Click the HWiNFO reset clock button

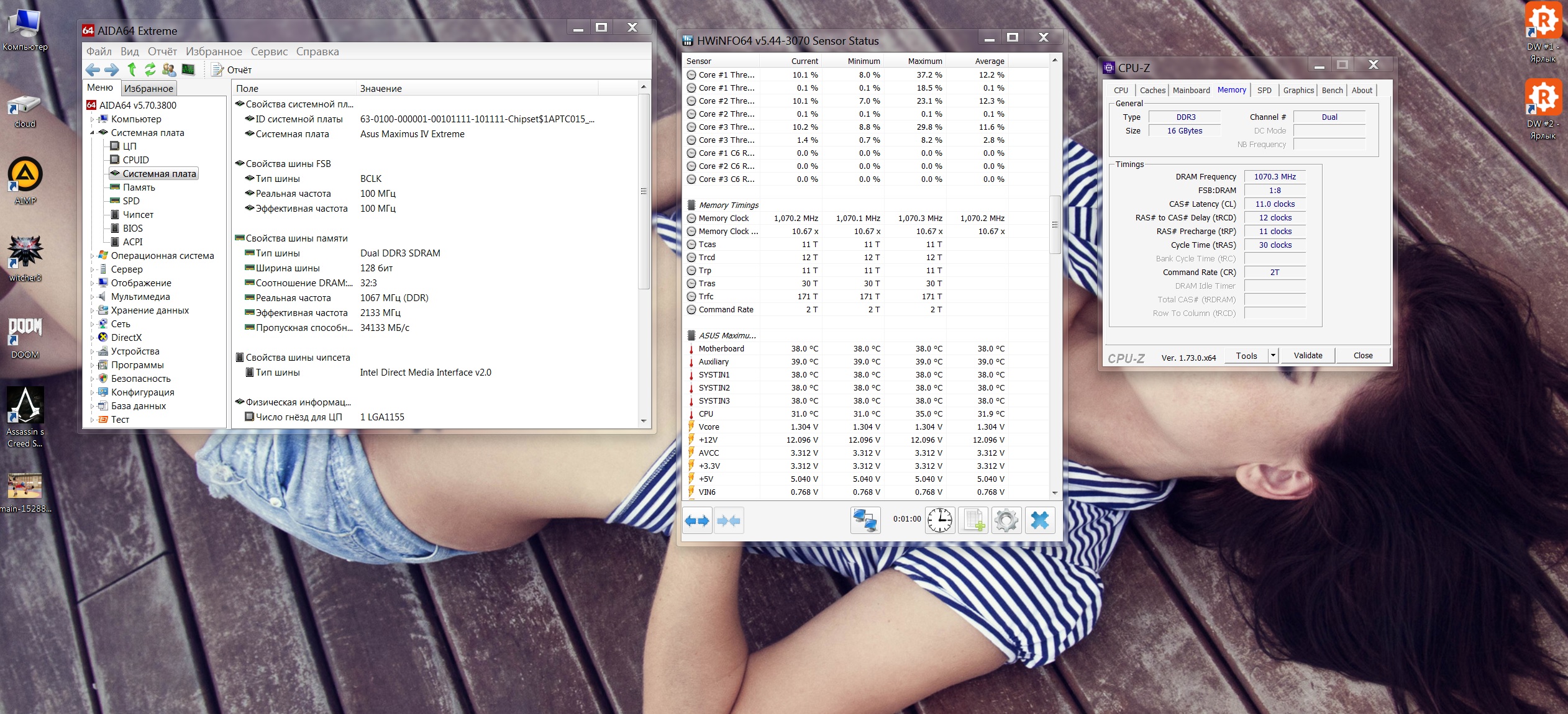(940, 520)
